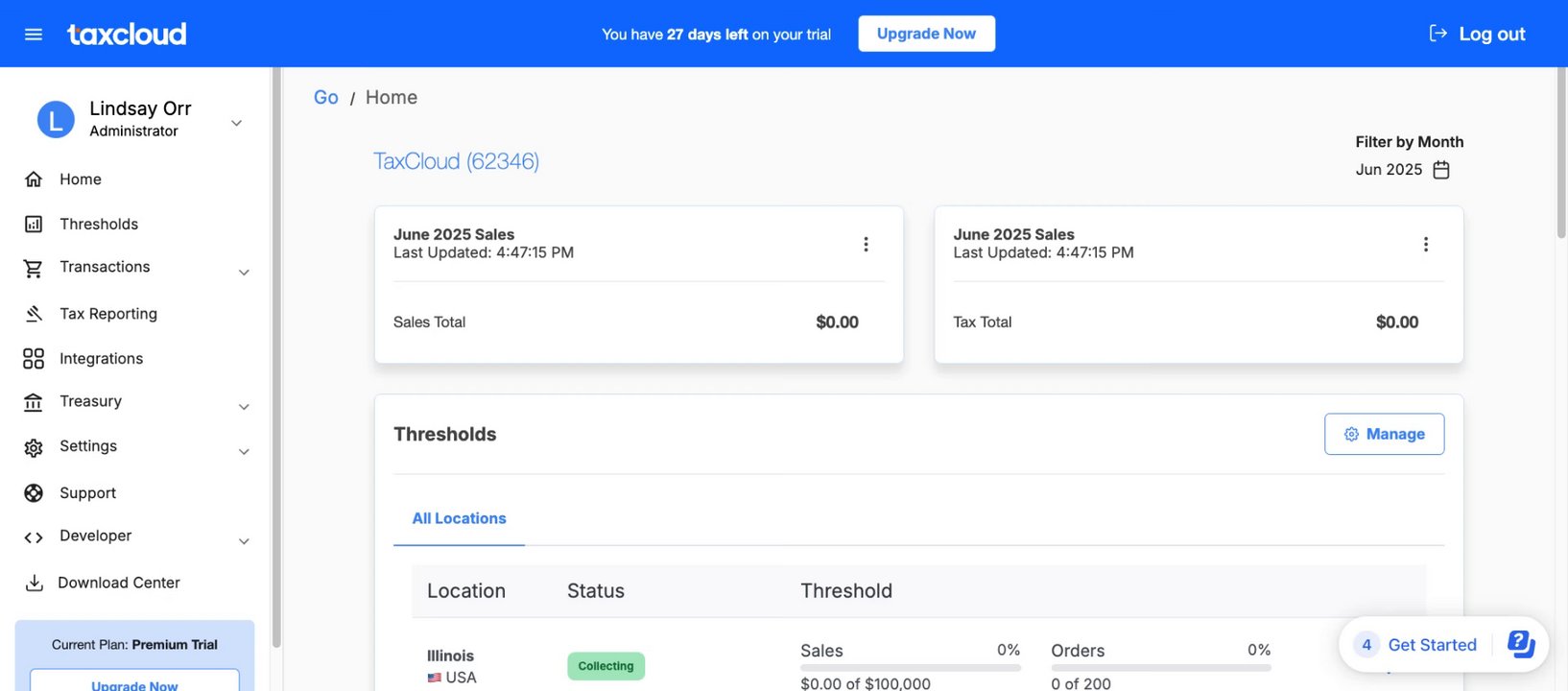The image size is (1568, 691).
Task: Click the Thresholds section heading
Action: (x=445, y=435)
